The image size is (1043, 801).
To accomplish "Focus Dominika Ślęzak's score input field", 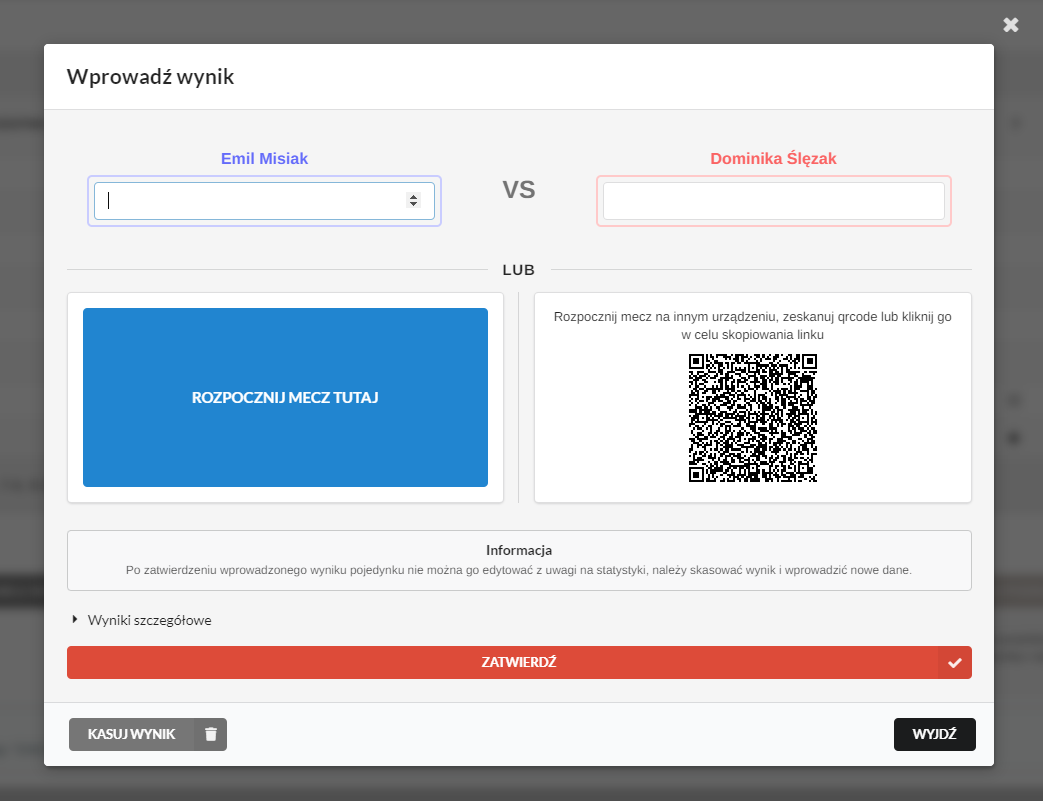I will point(774,201).
